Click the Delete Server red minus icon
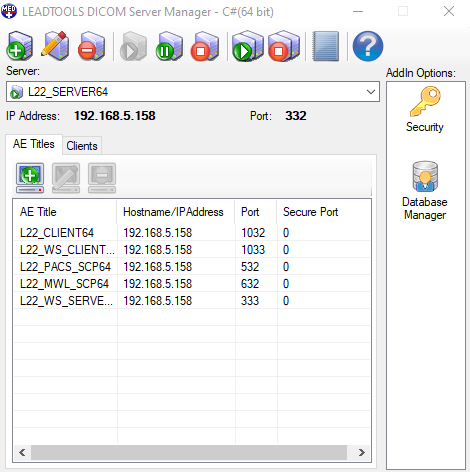This screenshot has height=472, width=470. (91, 46)
